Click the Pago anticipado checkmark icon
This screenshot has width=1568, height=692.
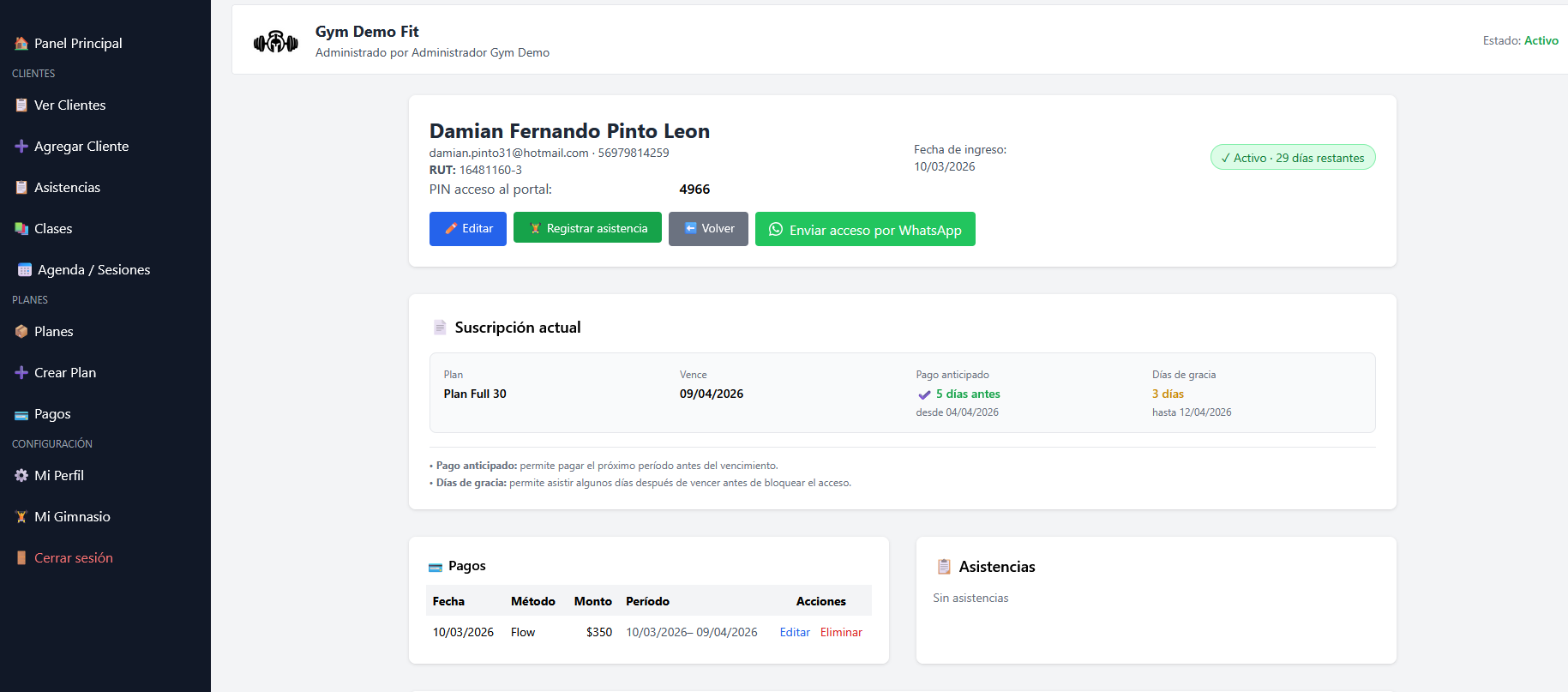click(924, 394)
